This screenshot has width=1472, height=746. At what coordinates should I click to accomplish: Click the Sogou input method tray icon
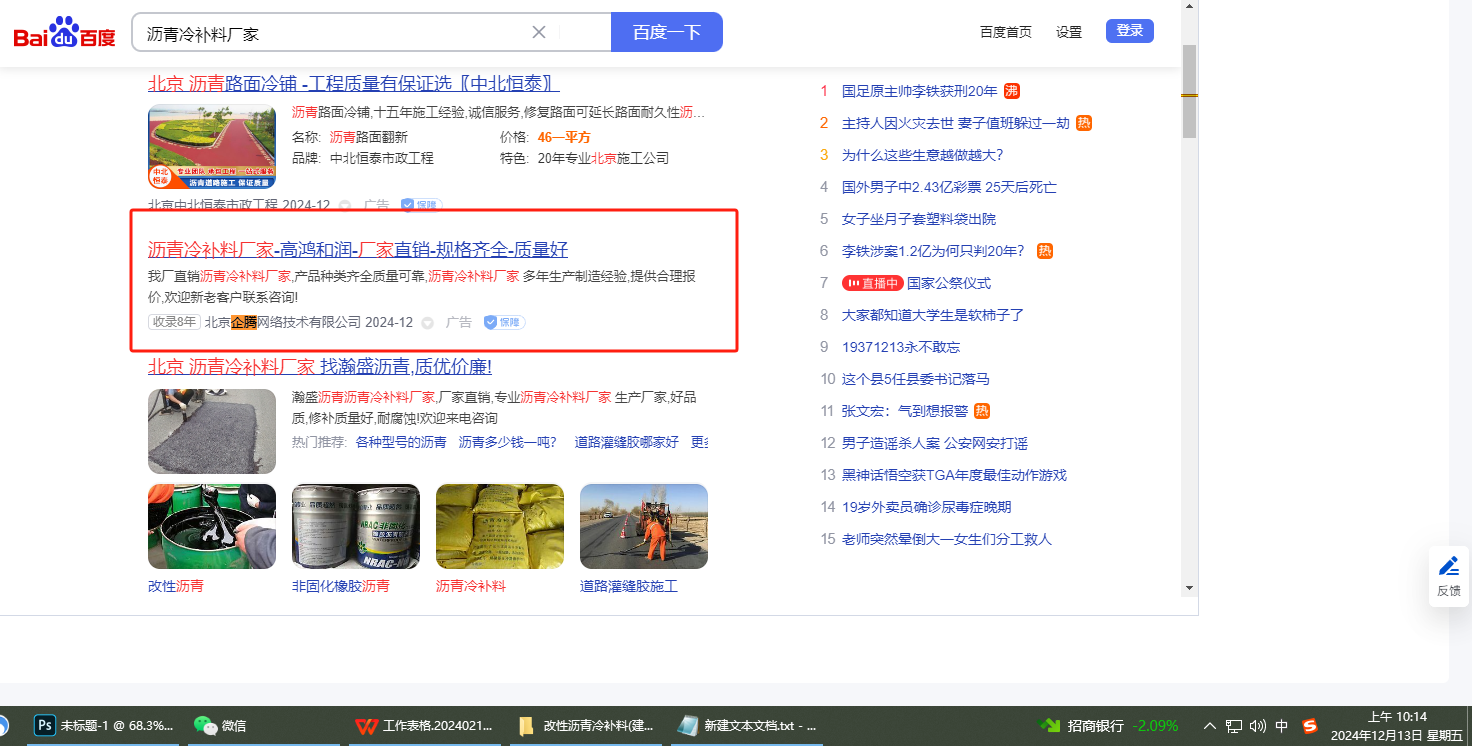tap(1310, 726)
